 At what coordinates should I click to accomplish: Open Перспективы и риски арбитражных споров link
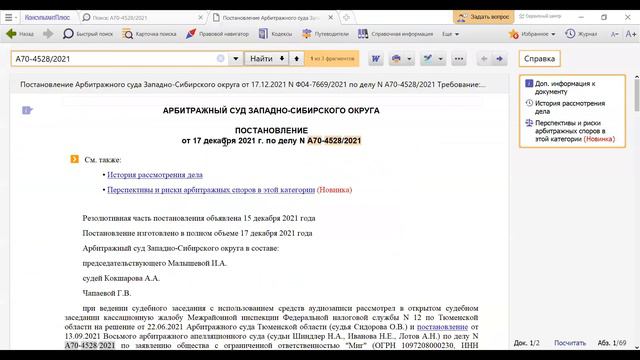pos(211,190)
